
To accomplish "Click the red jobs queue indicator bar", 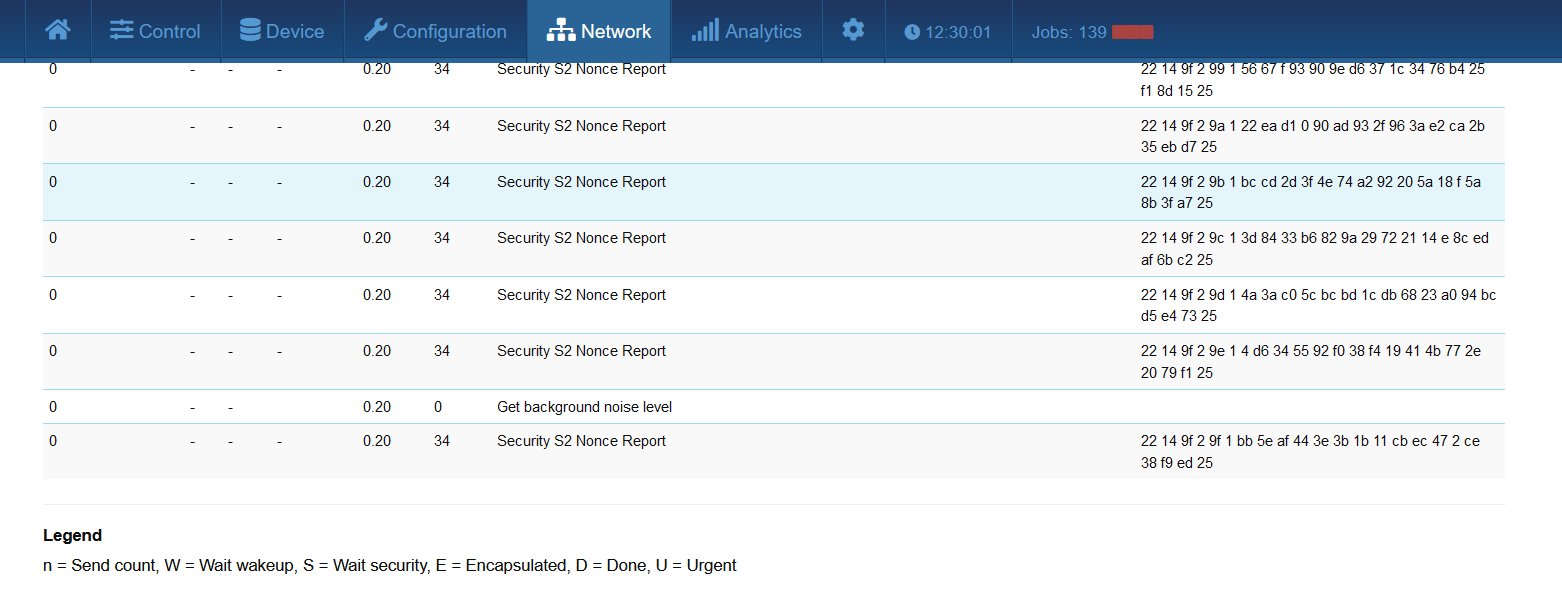I will point(1132,32).
